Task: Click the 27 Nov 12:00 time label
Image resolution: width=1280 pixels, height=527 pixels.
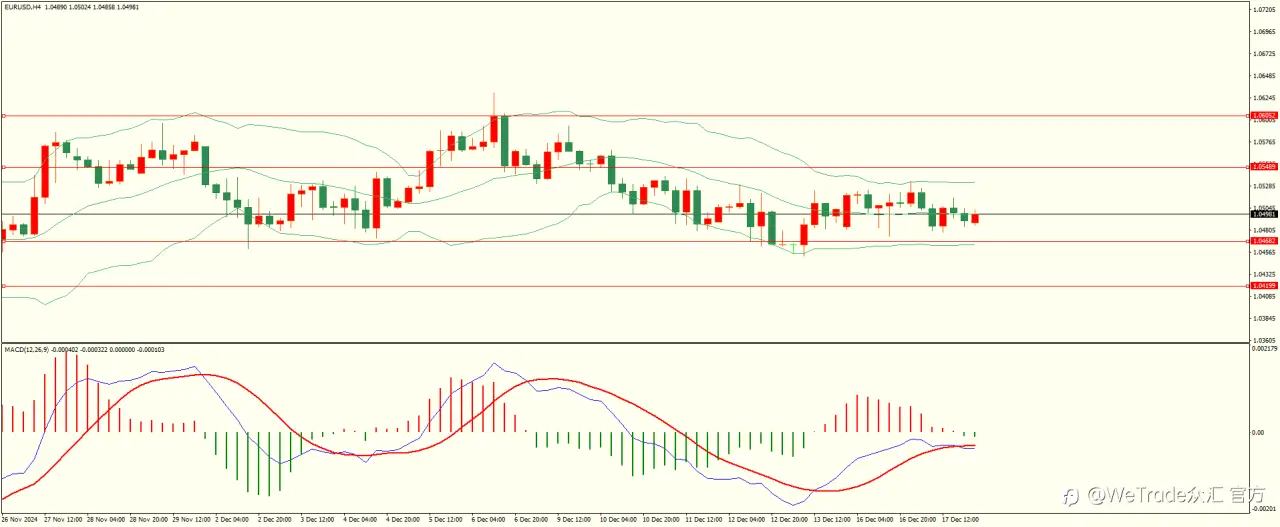Action: (61, 520)
